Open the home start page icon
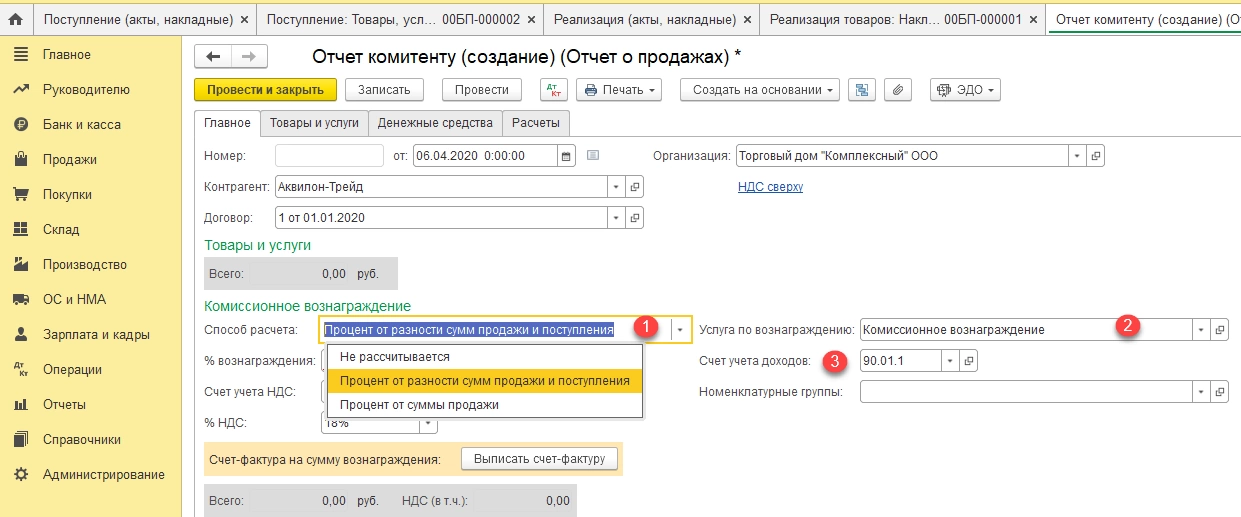 pos(15,18)
